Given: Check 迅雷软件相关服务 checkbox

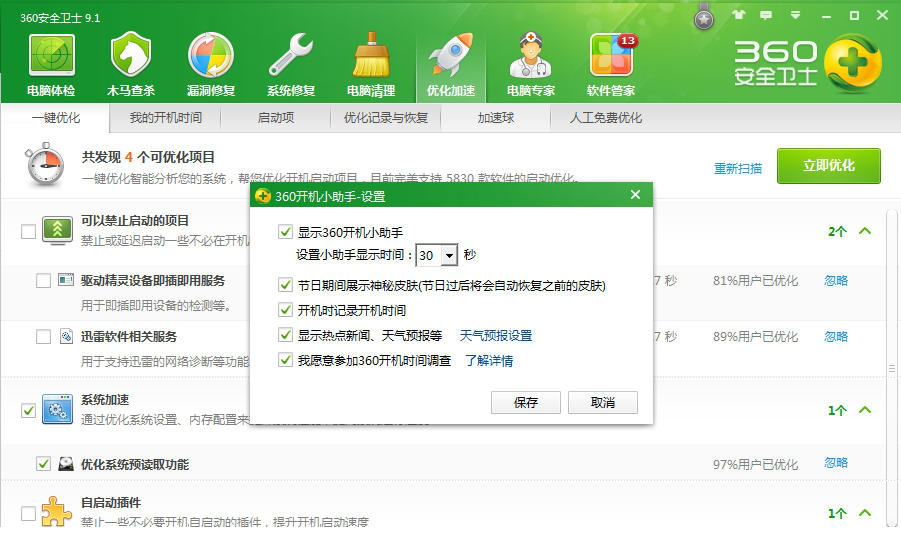Looking at the screenshot, I should [43, 336].
